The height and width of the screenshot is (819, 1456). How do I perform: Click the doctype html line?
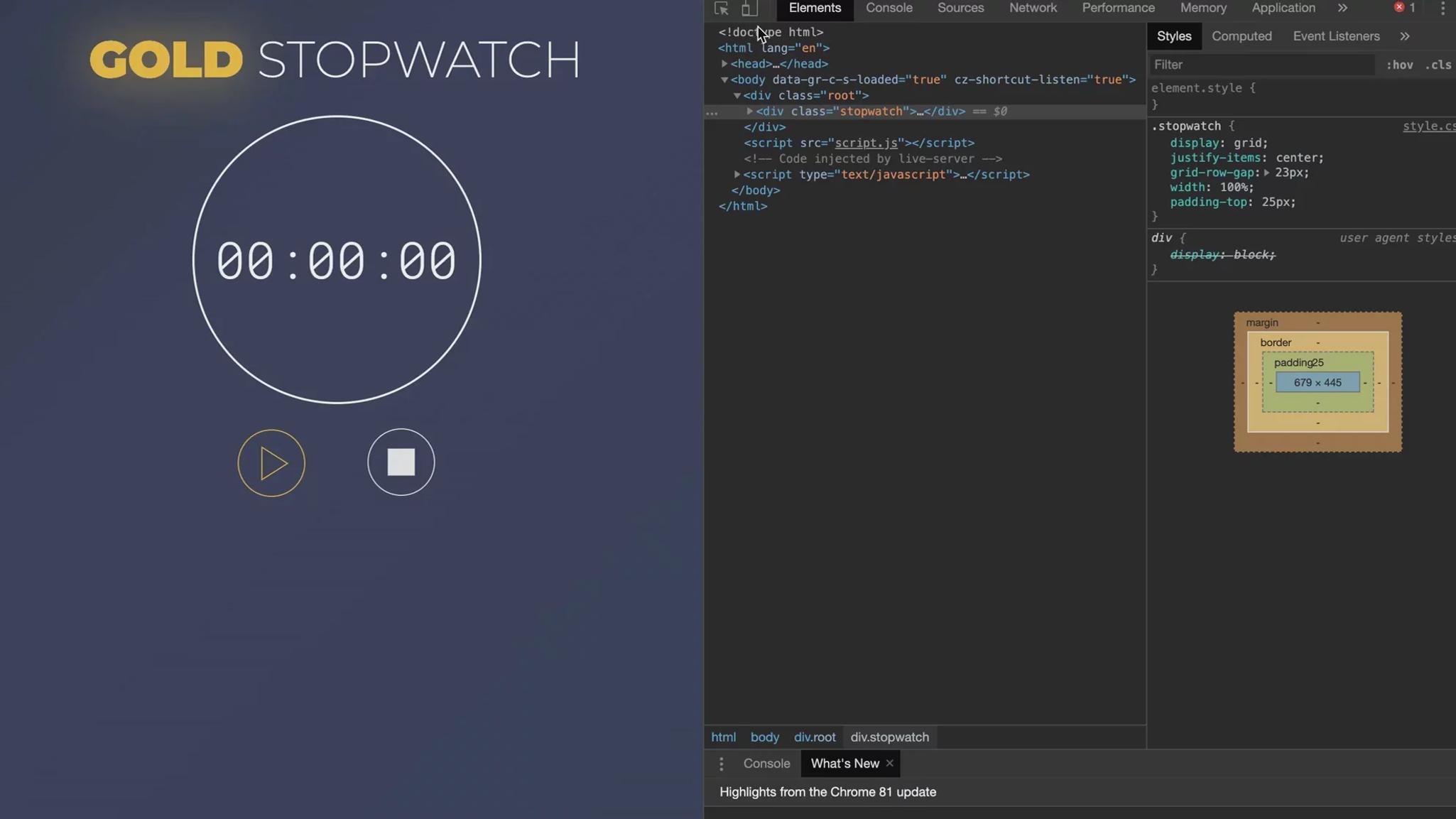pyautogui.click(x=771, y=32)
